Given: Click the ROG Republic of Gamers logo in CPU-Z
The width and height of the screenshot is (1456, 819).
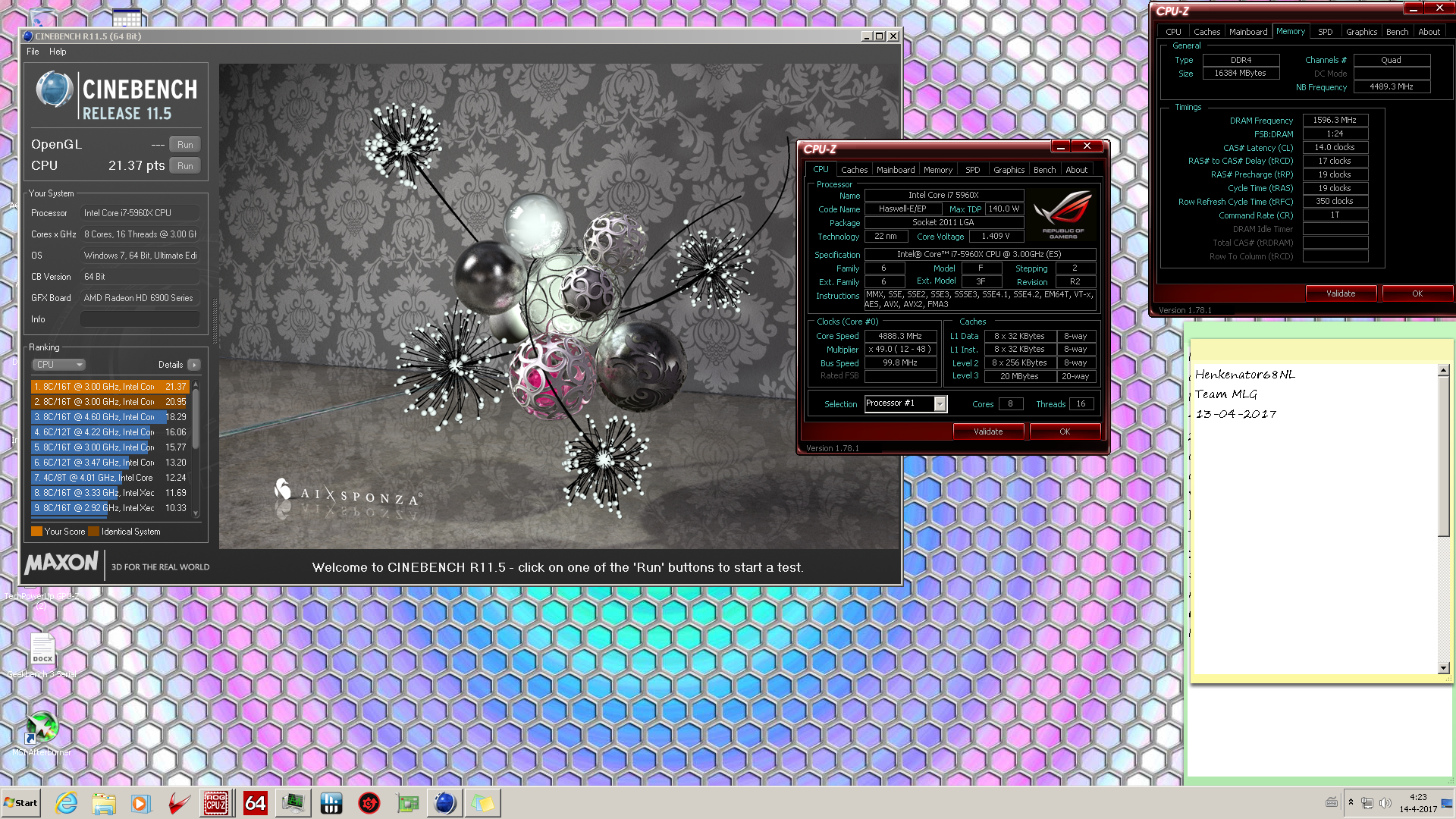Looking at the screenshot, I should tap(1062, 215).
